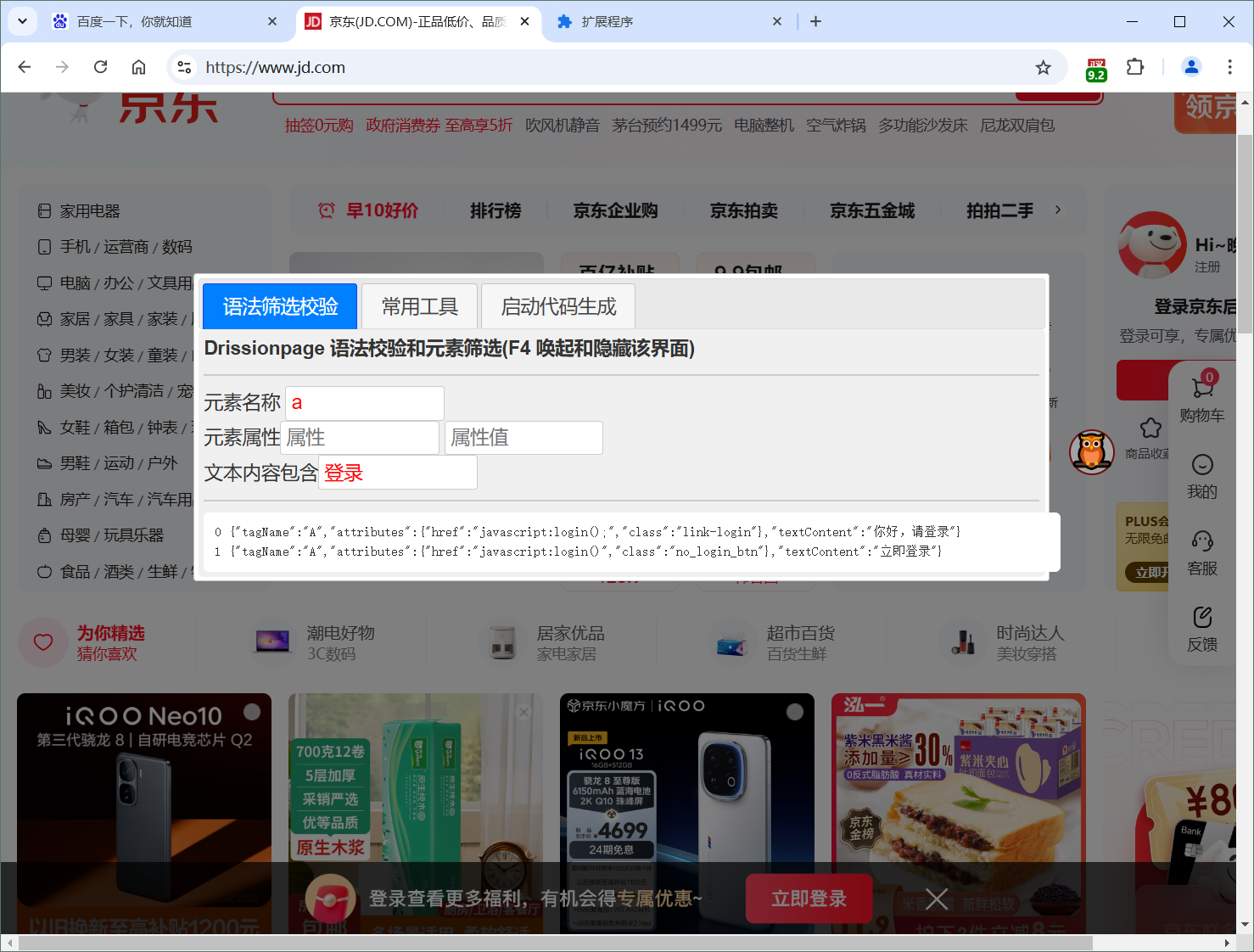1254x952 pixels.
Task: Open a new tab with plus icon
Action: point(815,21)
